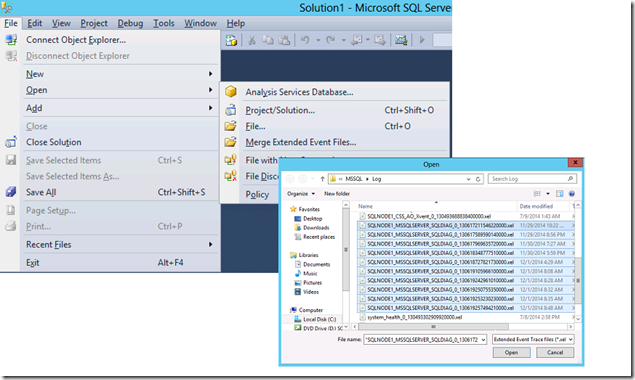The width and height of the screenshot is (635, 380).
Task: Open the Debug menu
Action: 130,23
